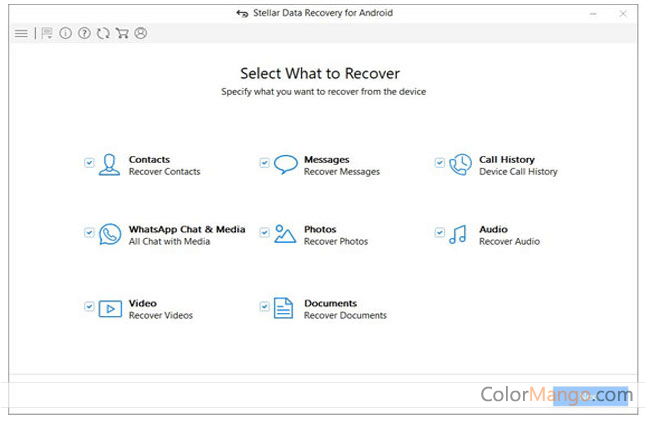The image size is (645, 421).
Task: Toggle the Audio checkbox
Action: [439, 233]
